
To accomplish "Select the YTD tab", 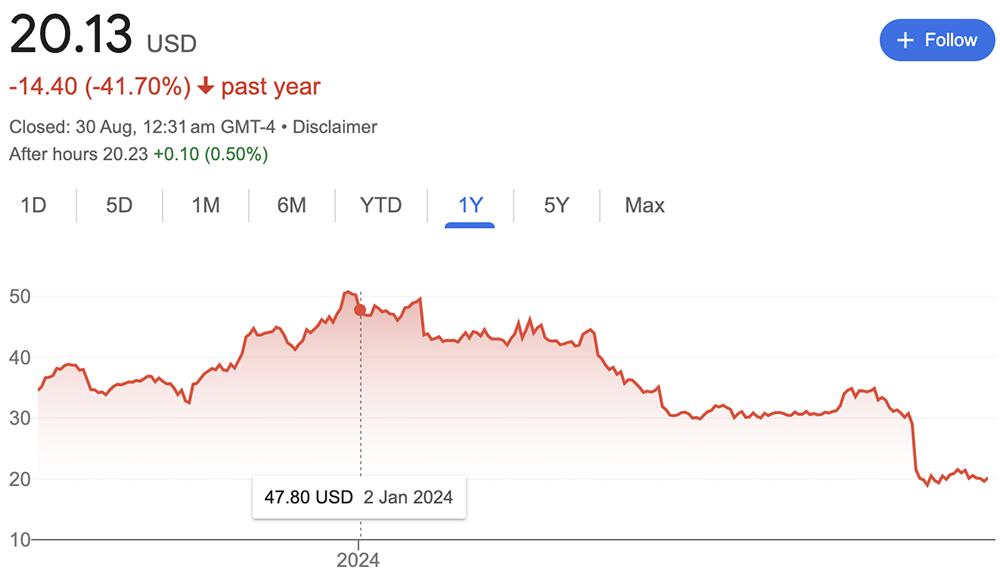I will point(380,205).
